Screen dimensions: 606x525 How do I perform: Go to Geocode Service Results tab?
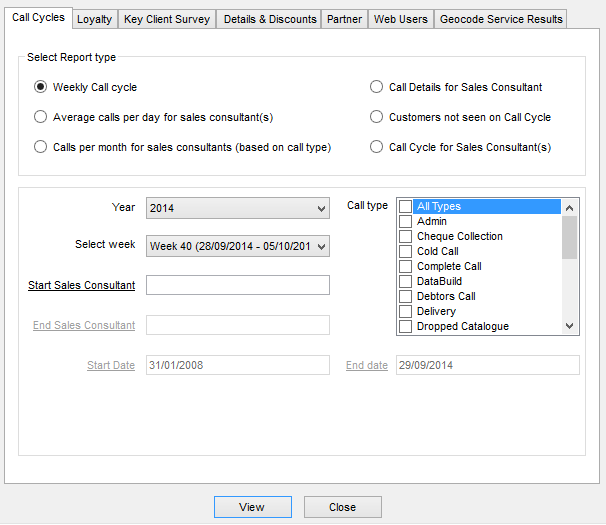[x=501, y=19]
